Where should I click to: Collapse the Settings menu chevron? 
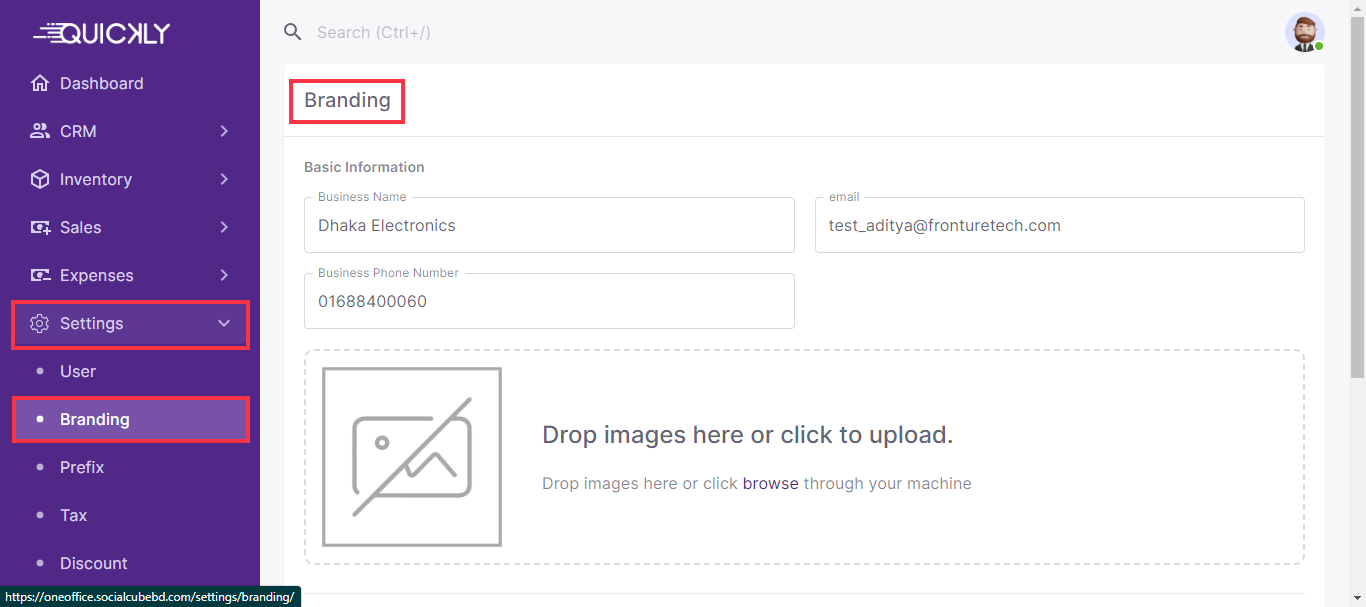224,323
